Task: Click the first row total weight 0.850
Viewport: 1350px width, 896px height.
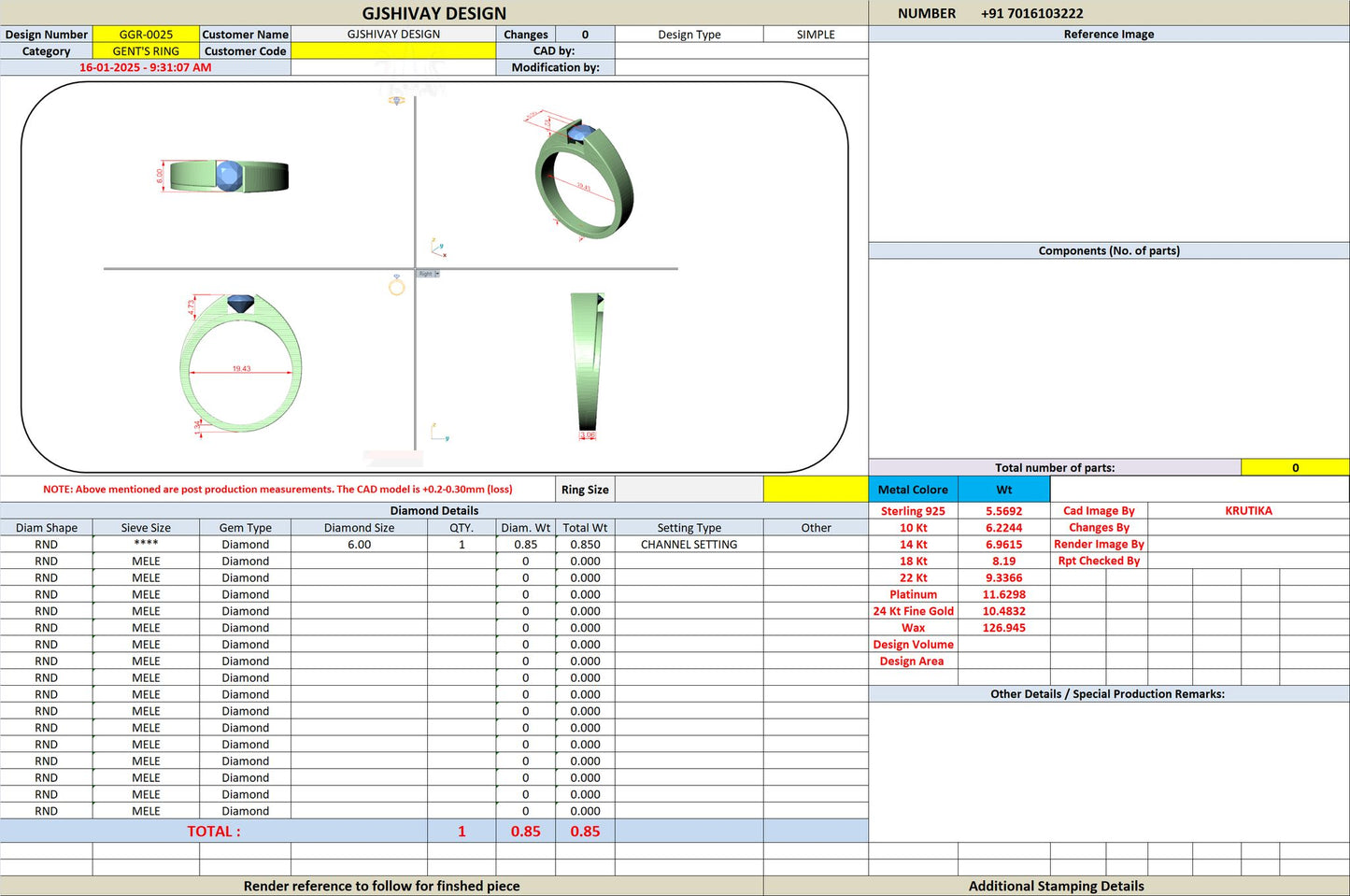Action: pos(585,545)
